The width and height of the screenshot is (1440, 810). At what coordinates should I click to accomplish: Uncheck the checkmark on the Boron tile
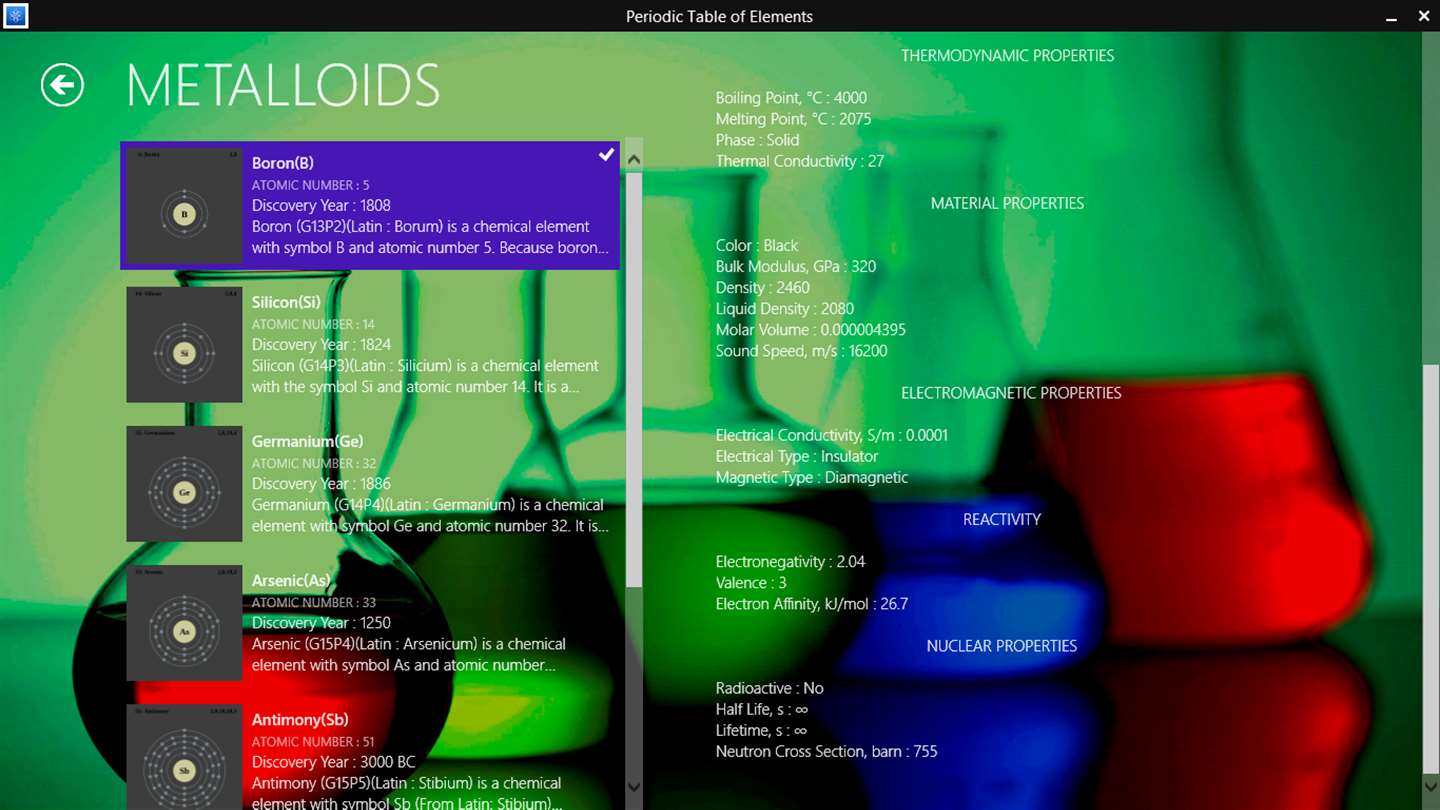point(606,155)
